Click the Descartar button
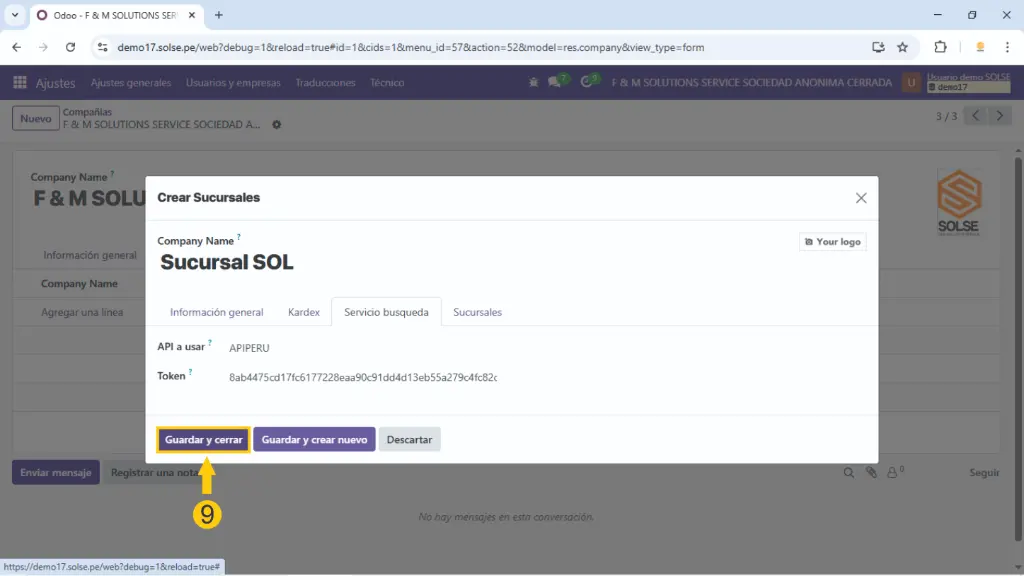This screenshot has height=576, width=1024. (409, 440)
